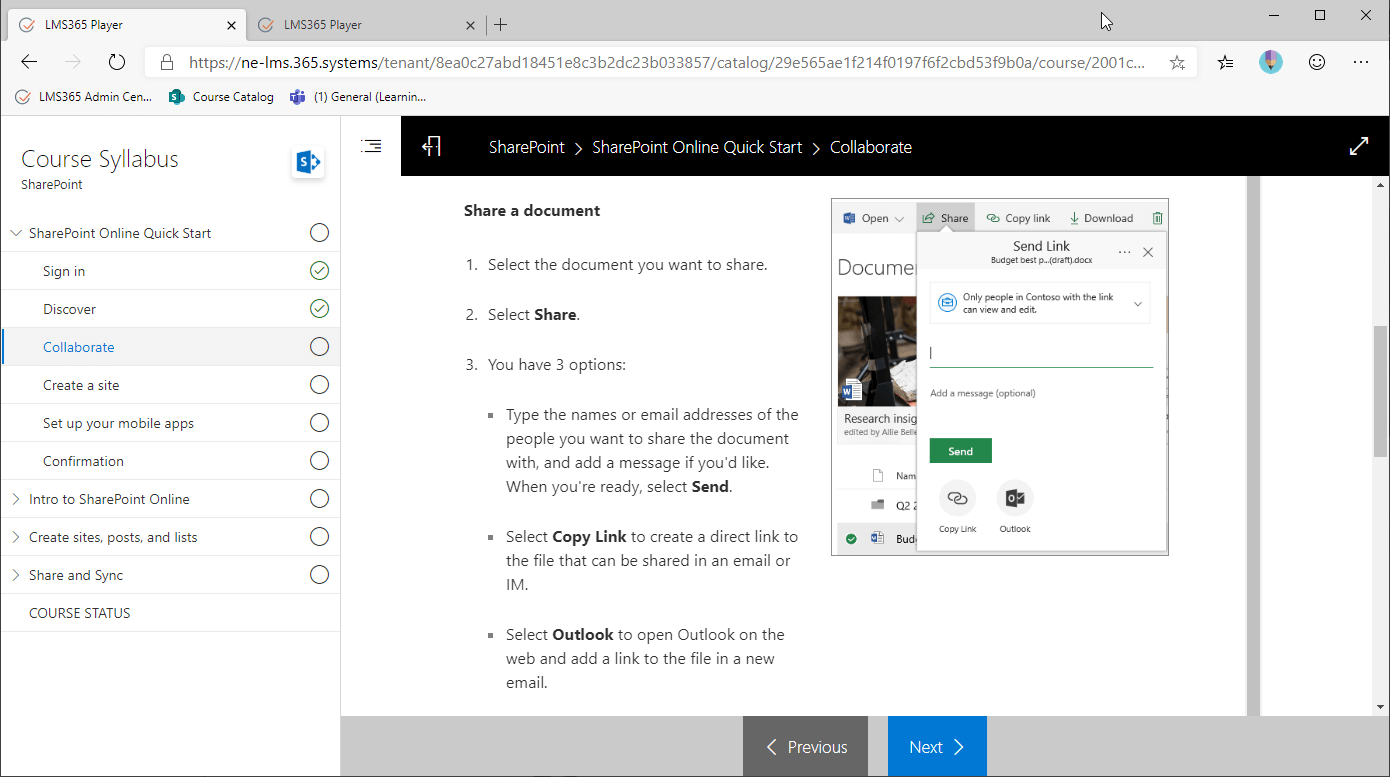The image size is (1390, 777).
Task: Open Set up your mobile apps lesson
Action: pyautogui.click(x=118, y=423)
